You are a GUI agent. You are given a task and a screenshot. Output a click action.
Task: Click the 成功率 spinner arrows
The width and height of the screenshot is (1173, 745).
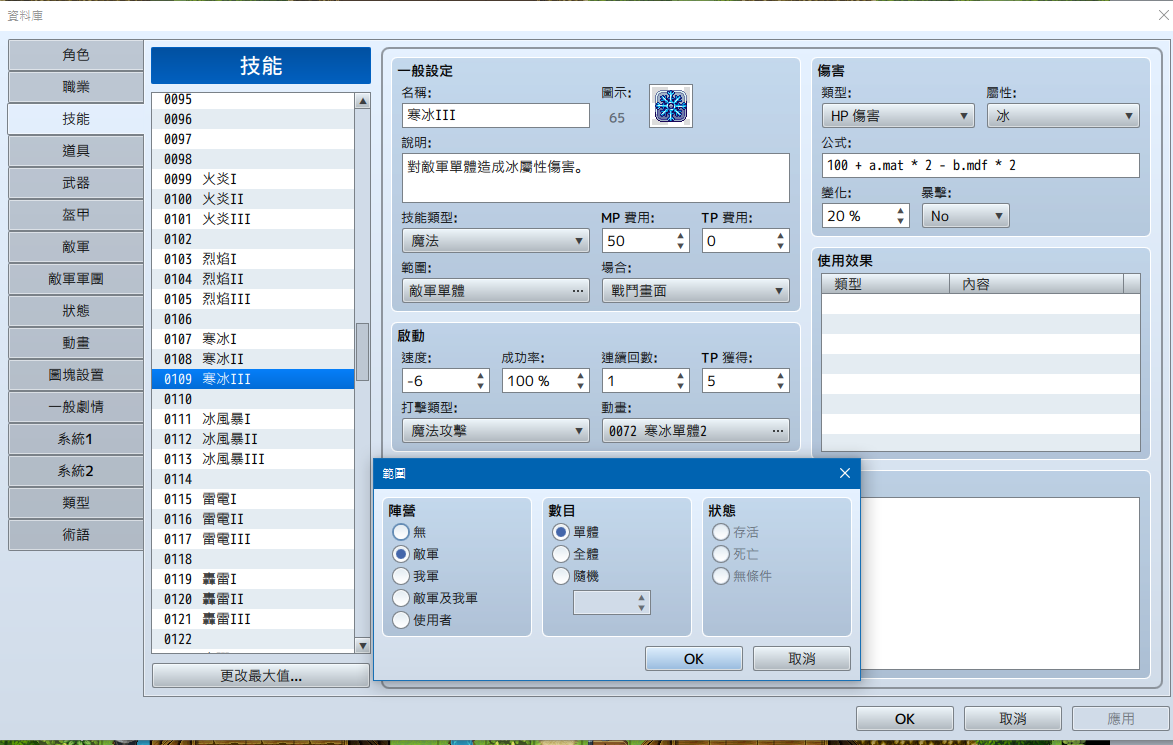click(x=581, y=381)
